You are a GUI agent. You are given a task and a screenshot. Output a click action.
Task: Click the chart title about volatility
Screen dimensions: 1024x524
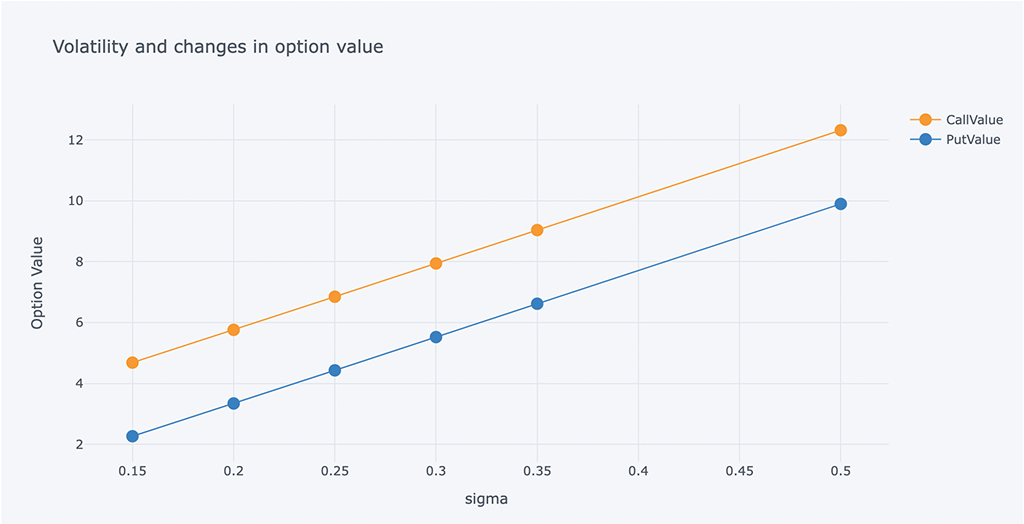pos(217,47)
